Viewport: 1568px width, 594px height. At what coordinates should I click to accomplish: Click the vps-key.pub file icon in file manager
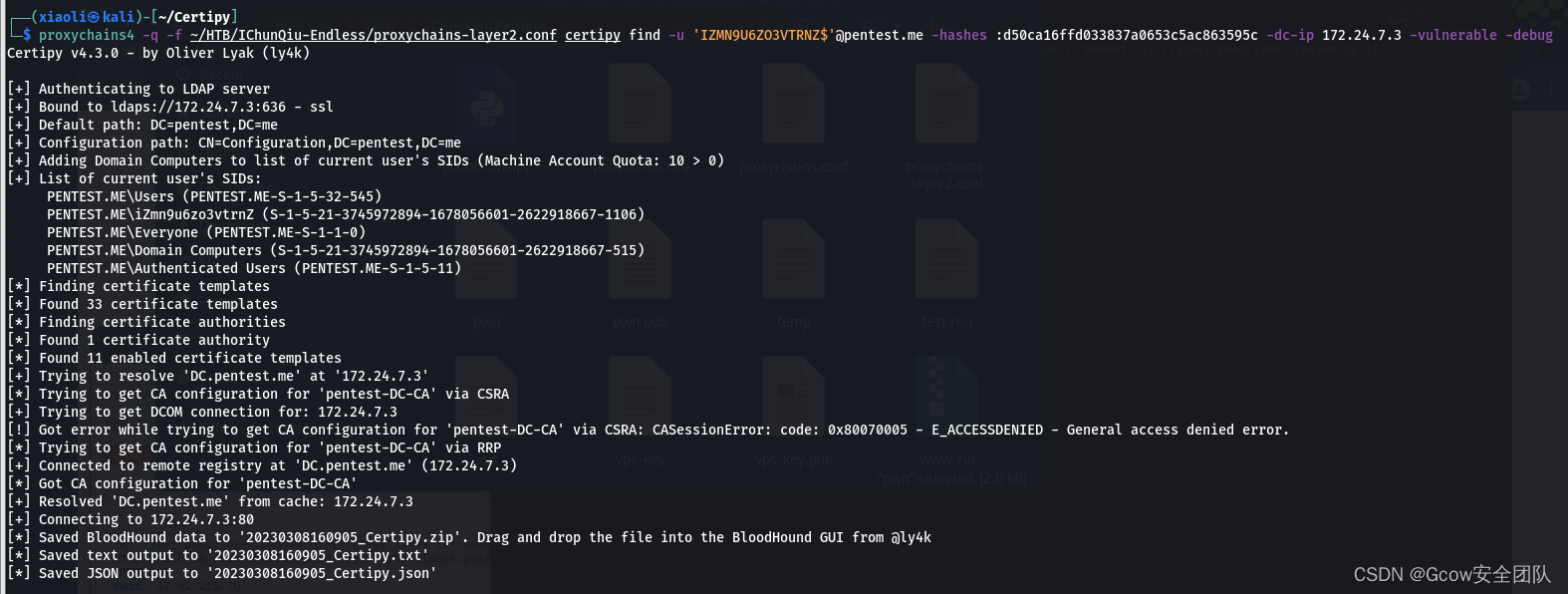pyautogui.click(x=793, y=397)
